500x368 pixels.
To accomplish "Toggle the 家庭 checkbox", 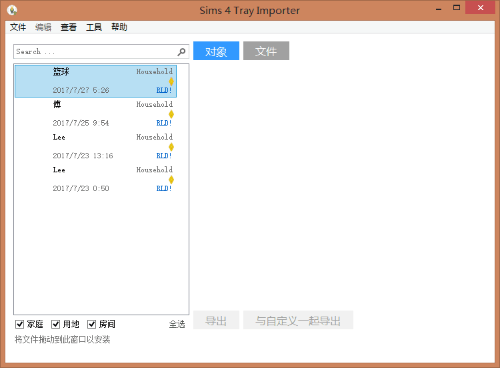I will tap(19, 324).
